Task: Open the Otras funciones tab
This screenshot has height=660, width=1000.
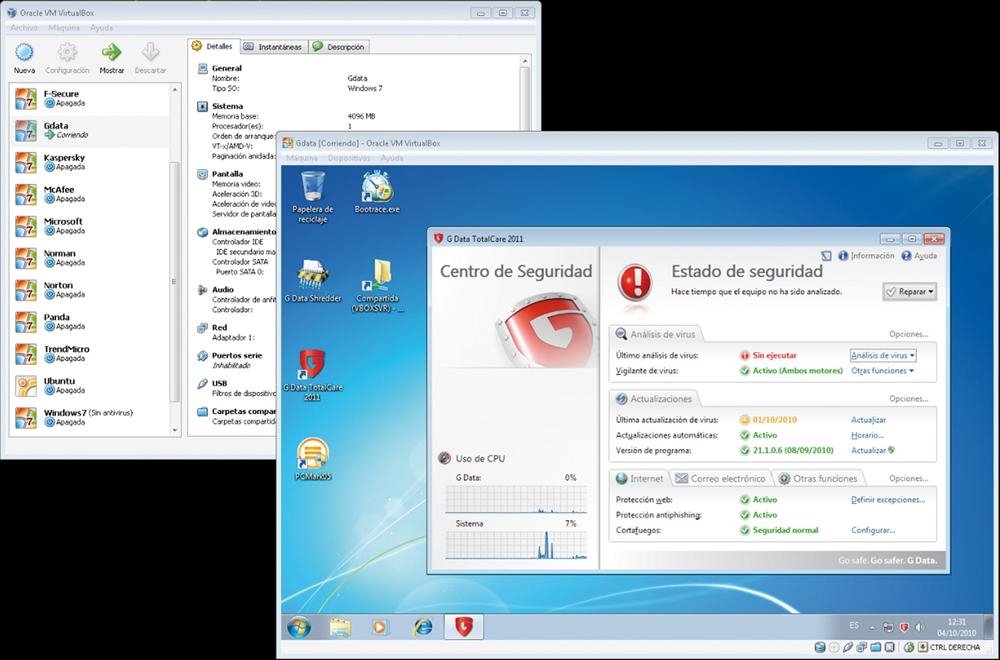Action: (x=819, y=478)
